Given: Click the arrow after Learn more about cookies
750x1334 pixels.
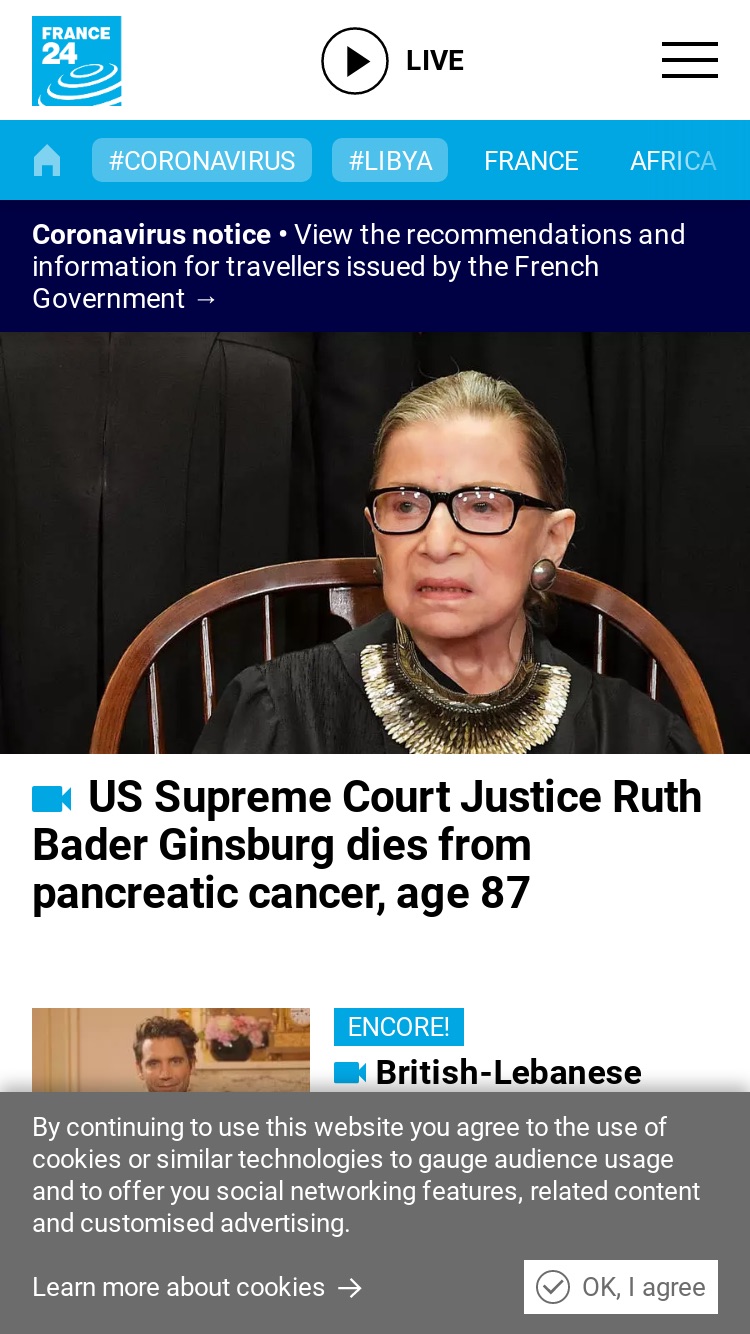Looking at the screenshot, I should tap(350, 1288).
